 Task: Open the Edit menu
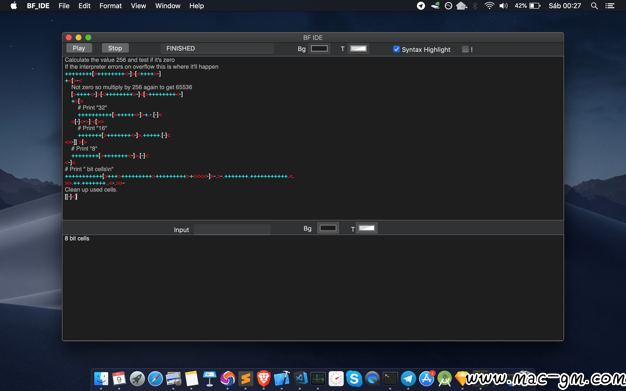(x=84, y=6)
